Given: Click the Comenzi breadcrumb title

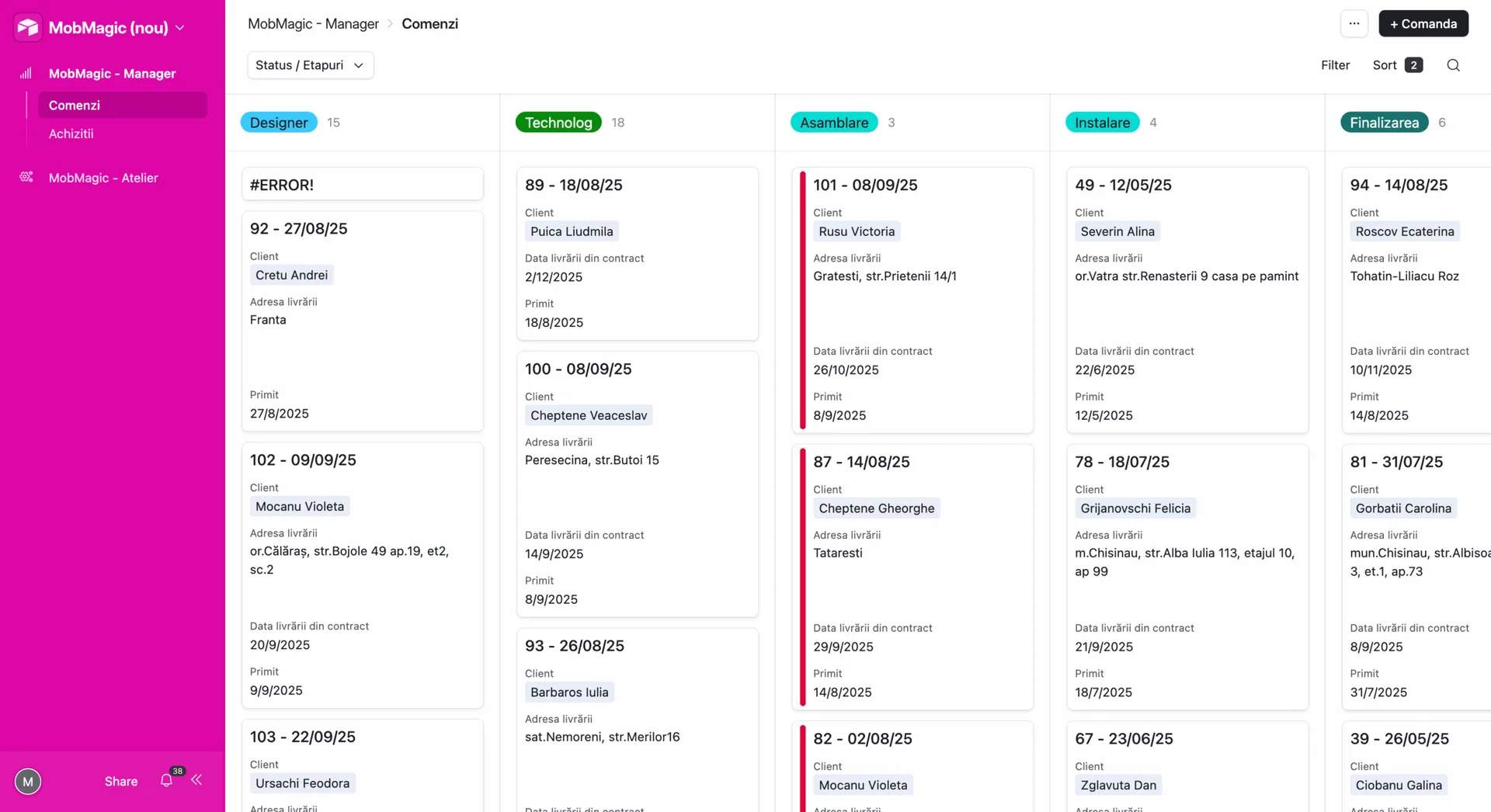Looking at the screenshot, I should 429,24.
